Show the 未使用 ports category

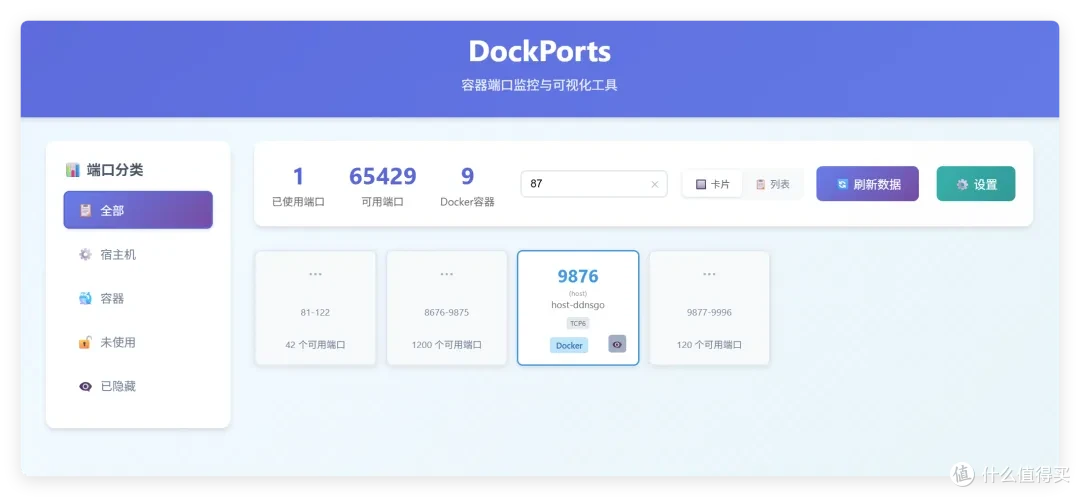138,342
